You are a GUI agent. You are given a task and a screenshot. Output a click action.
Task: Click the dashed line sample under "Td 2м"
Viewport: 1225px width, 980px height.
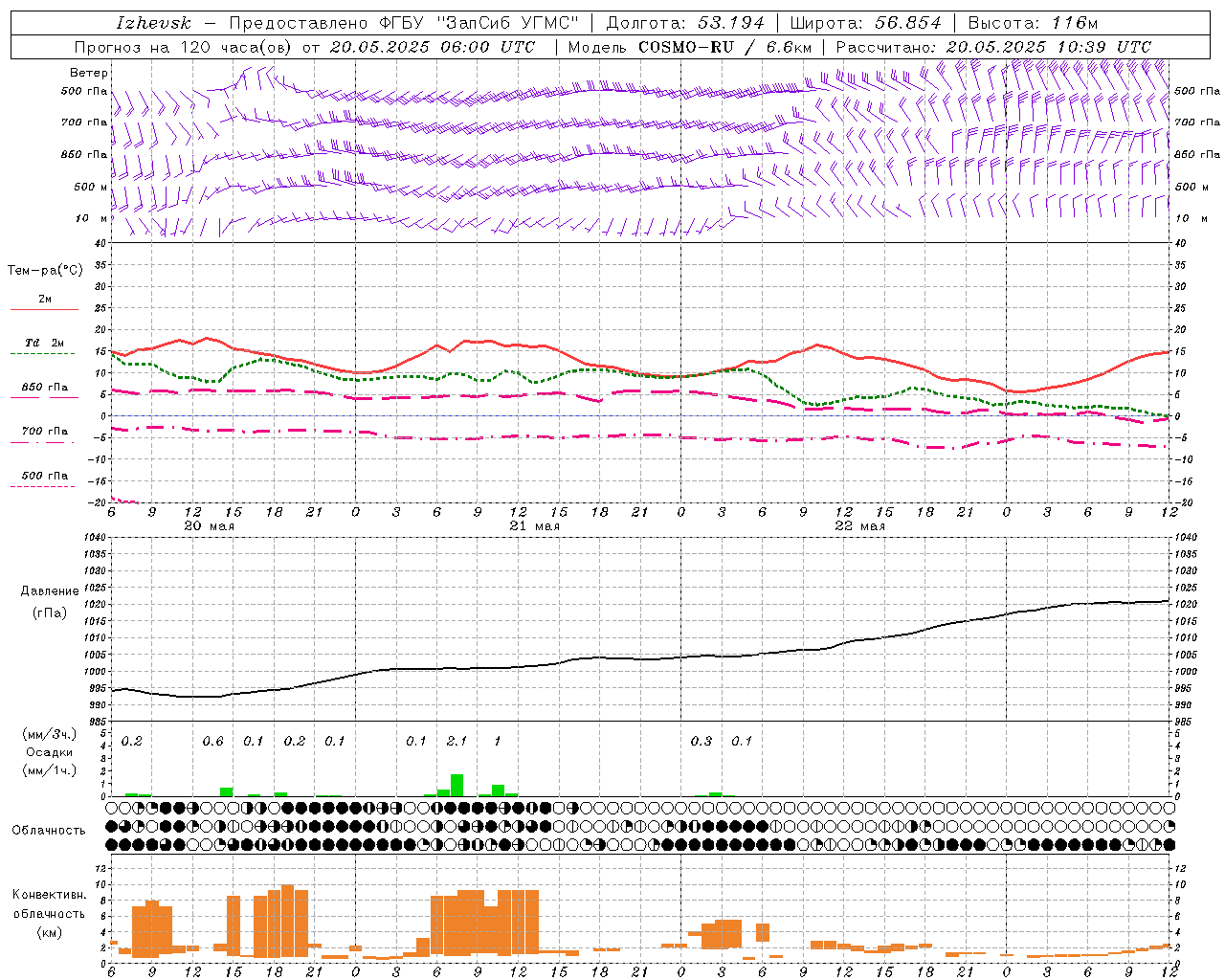click(42, 354)
